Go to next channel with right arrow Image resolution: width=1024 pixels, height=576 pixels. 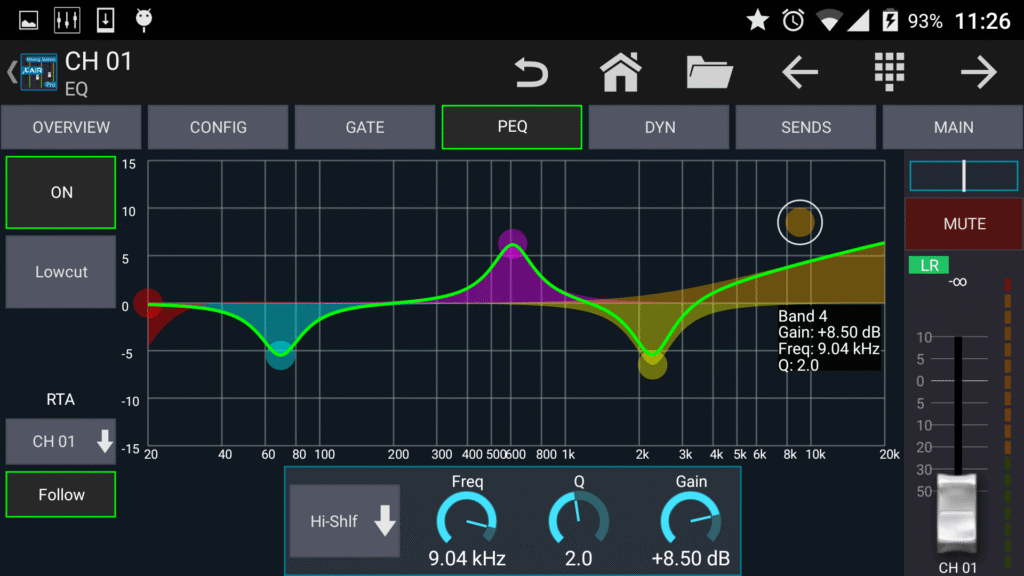(978, 73)
